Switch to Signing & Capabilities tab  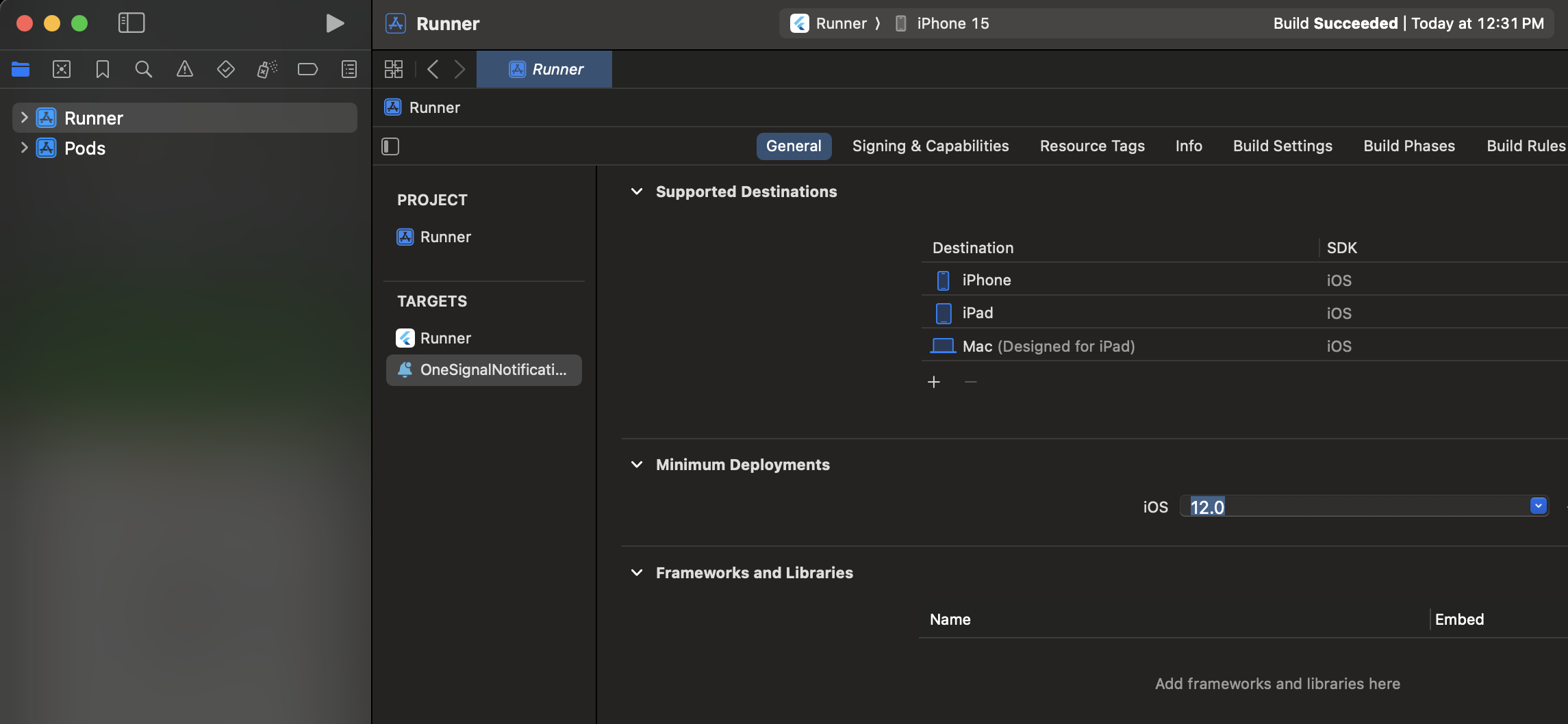931,146
